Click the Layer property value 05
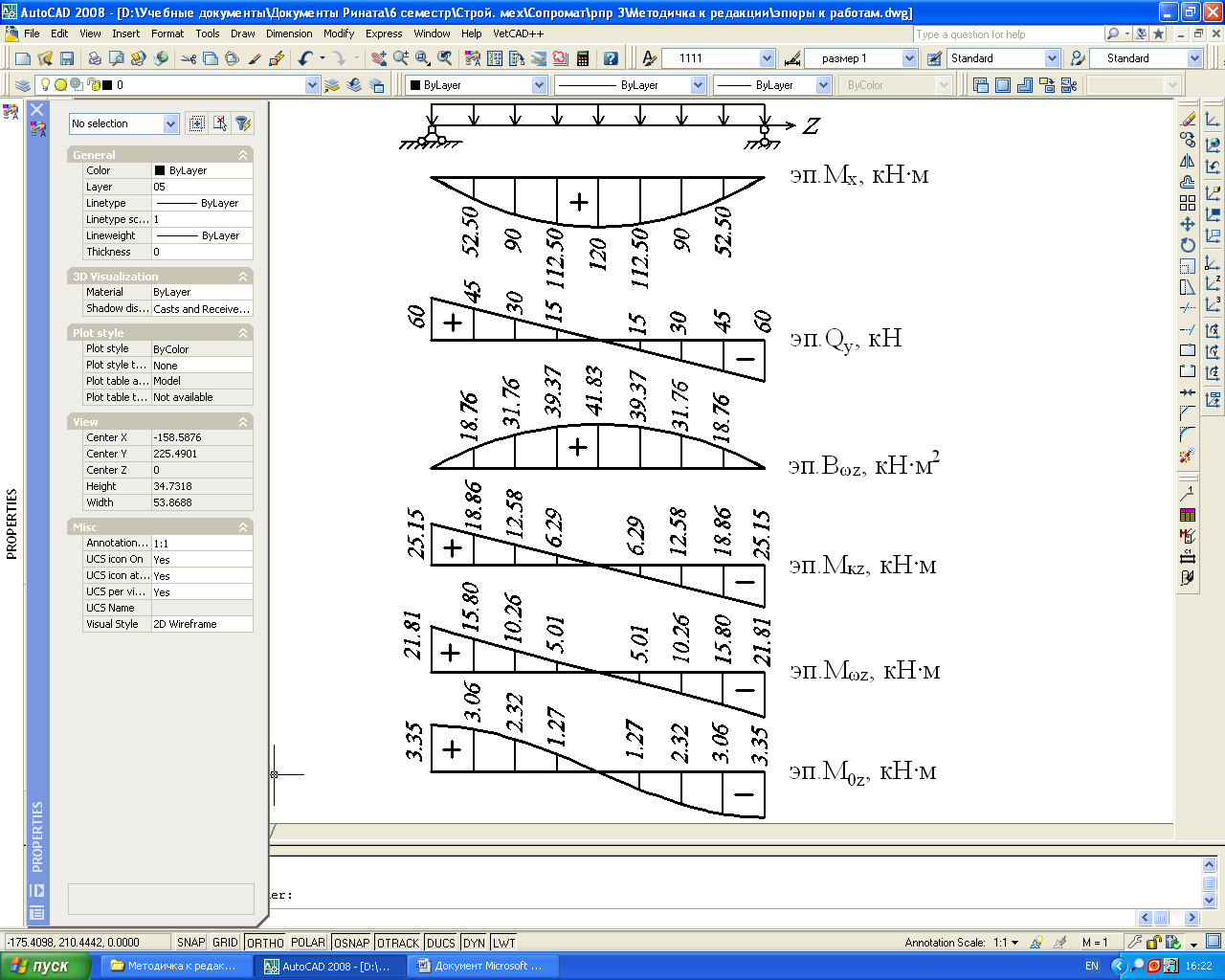 pyautogui.click(x=202, y=187)
